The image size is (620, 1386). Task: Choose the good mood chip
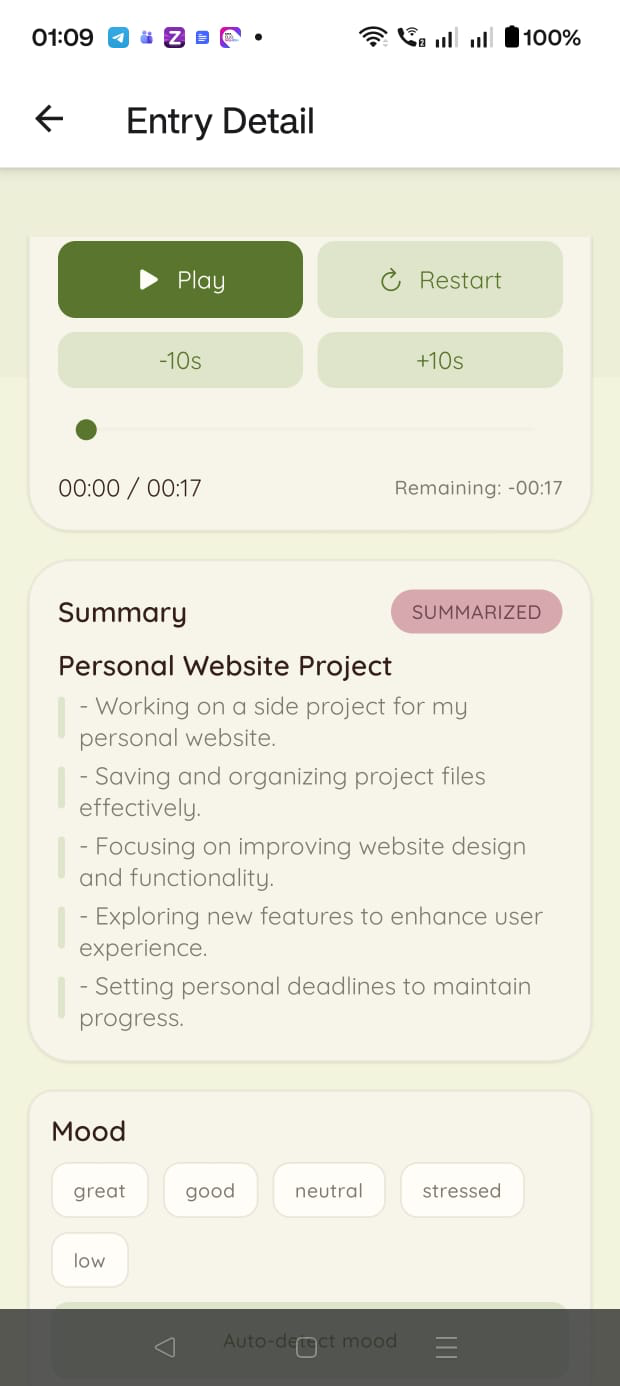pos(210,1191)
